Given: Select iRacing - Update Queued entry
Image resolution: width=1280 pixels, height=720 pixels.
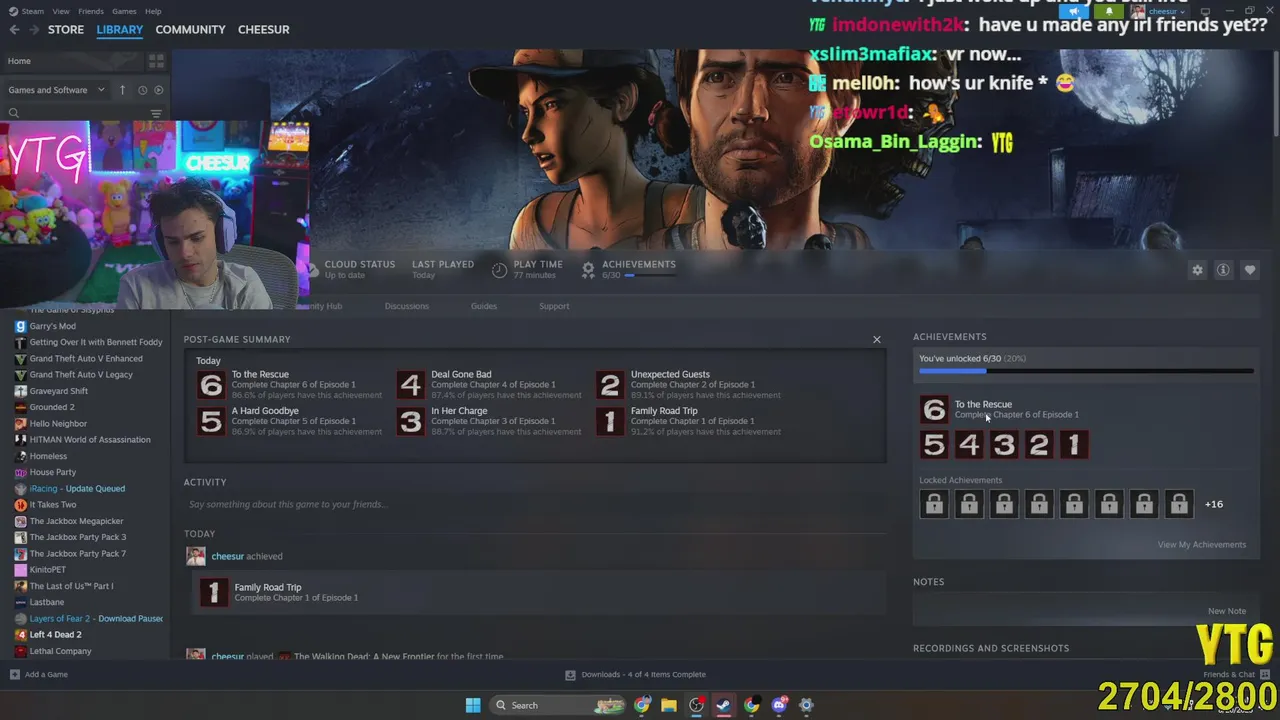Looking at the screenshot, I should pyautogui.click(x=77, y=488).
